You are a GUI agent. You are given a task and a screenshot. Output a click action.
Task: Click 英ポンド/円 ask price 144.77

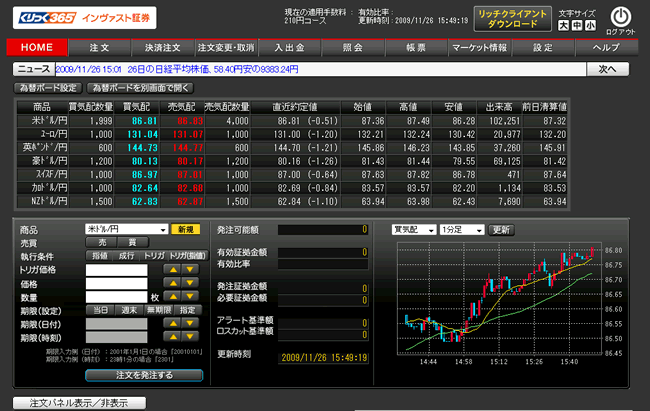click(x=188, y=148)
